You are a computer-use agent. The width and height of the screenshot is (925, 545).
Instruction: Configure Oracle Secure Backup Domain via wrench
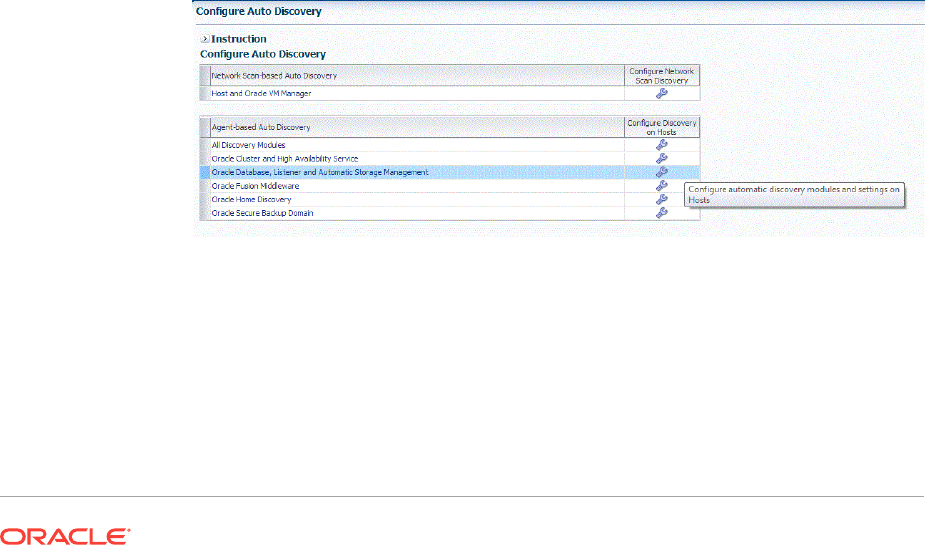[x=662, y=213]
